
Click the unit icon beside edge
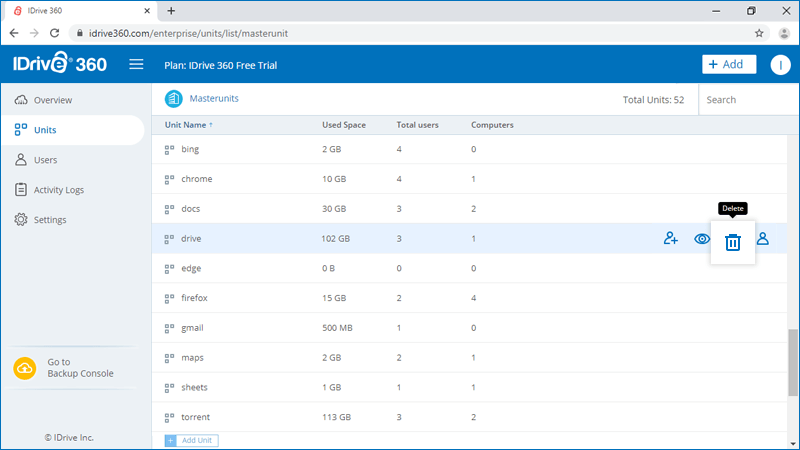pyautogui.click(x=169, y=269)
